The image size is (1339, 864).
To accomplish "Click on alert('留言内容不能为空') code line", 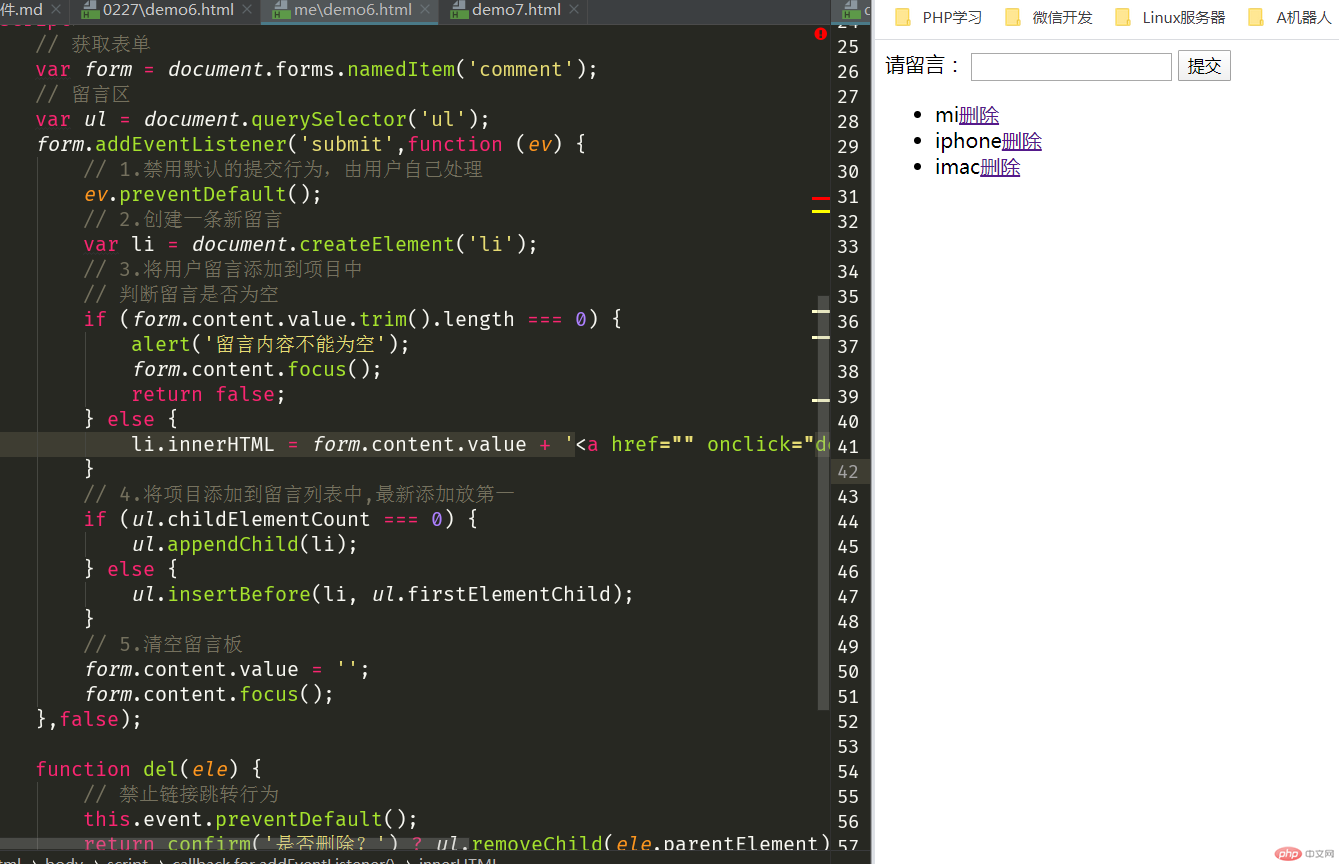I will (x=271, y=344).
